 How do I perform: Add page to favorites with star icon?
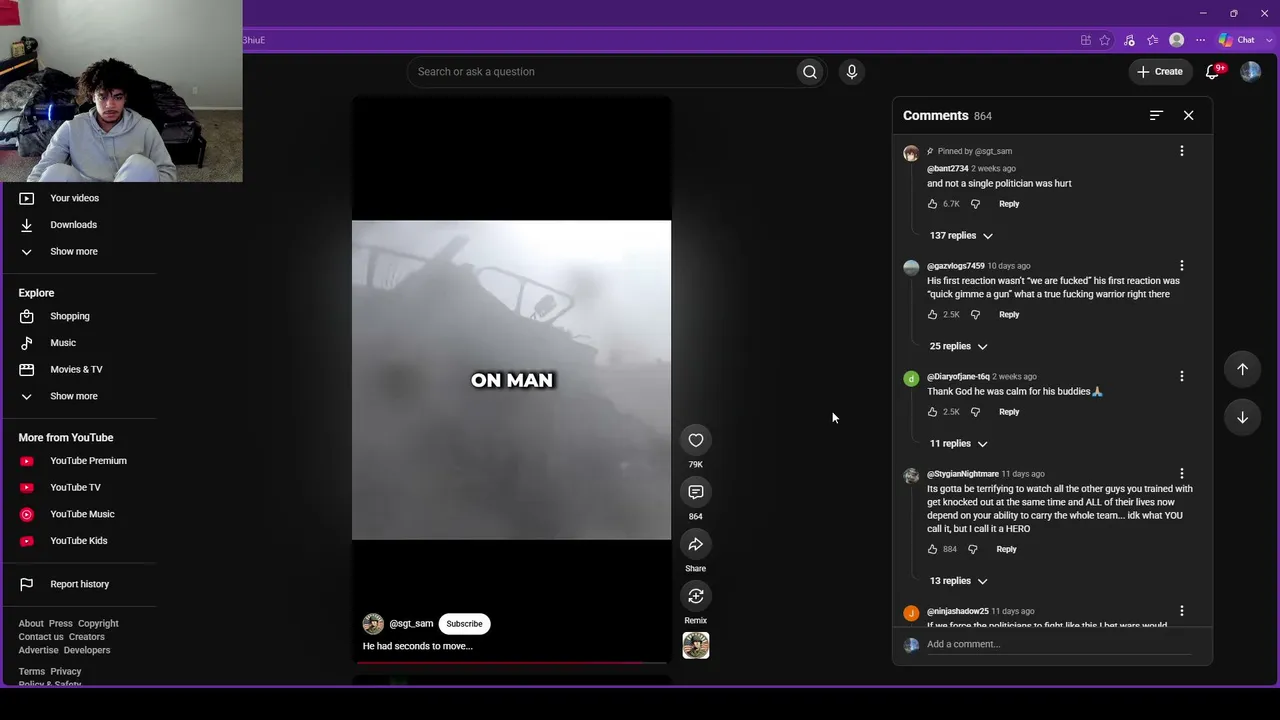pyautogui.click(x=1105, y=40)
